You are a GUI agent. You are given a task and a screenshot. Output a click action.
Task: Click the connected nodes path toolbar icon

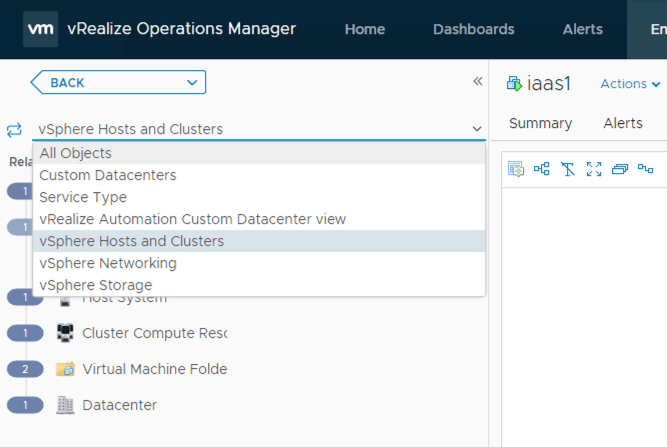tap(645, 169)
